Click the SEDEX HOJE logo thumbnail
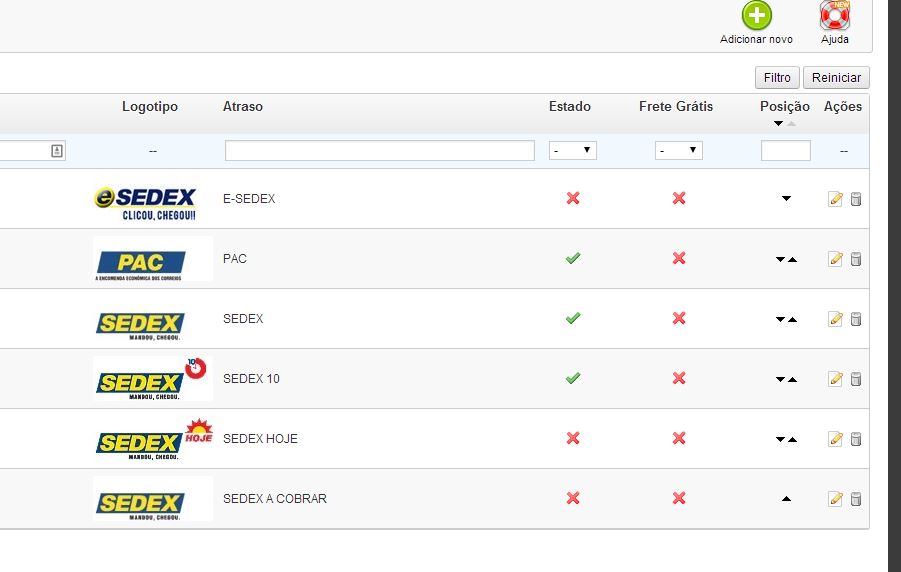Screen dimensions: 901x572 pyautogui.click(x=153, y=439)
